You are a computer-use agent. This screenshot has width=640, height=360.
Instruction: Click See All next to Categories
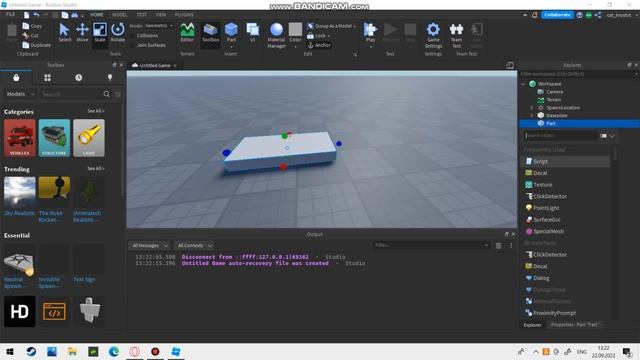point(96,111)
